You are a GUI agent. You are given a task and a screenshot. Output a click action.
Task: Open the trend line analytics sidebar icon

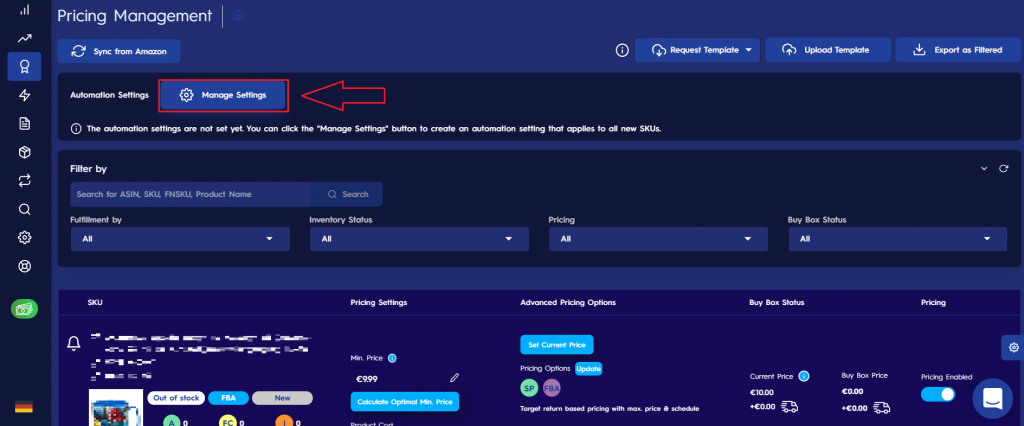pyautogui.click(x=25, y=39)
